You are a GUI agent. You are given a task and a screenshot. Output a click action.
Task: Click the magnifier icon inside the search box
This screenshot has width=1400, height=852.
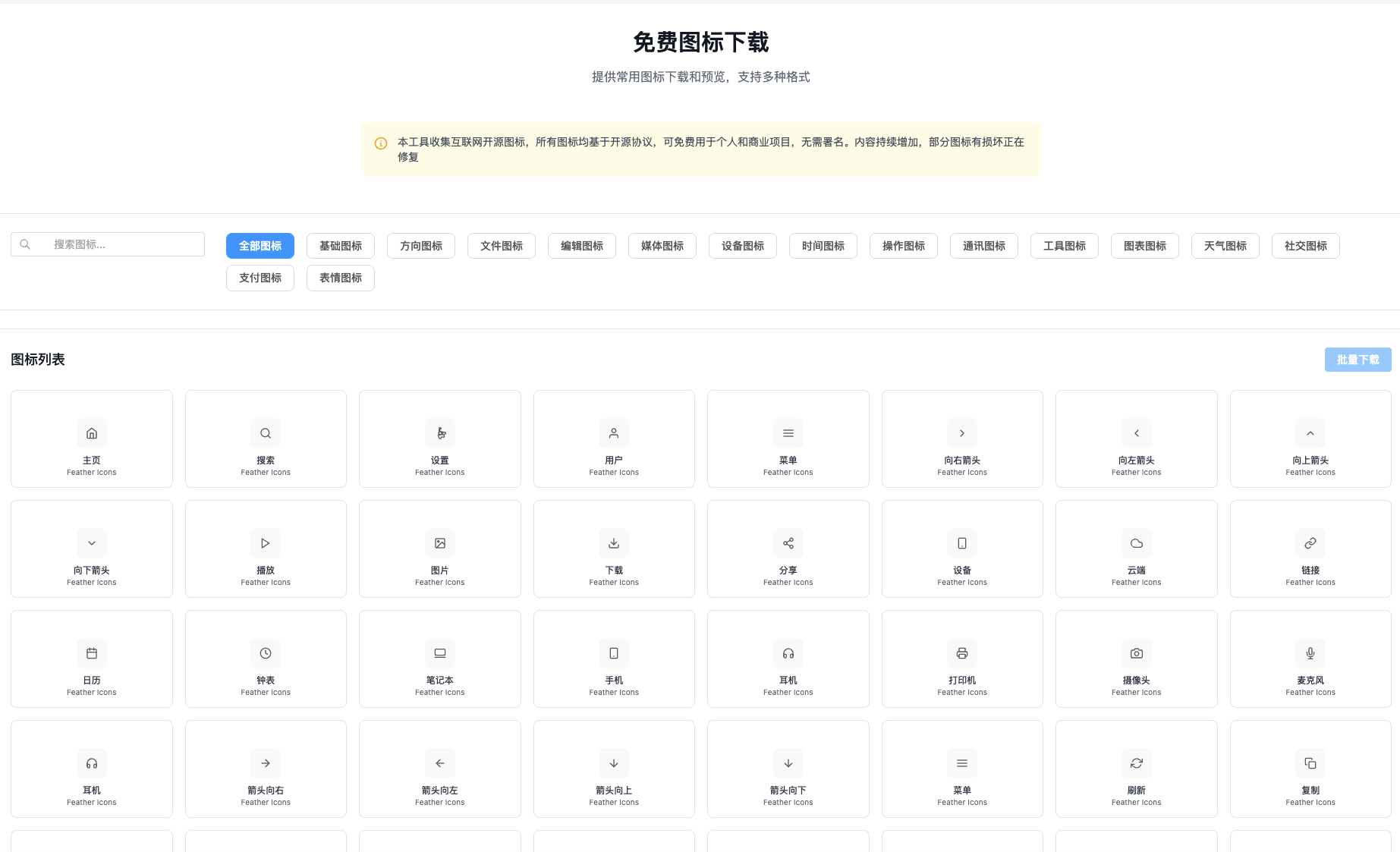point(25,244)
